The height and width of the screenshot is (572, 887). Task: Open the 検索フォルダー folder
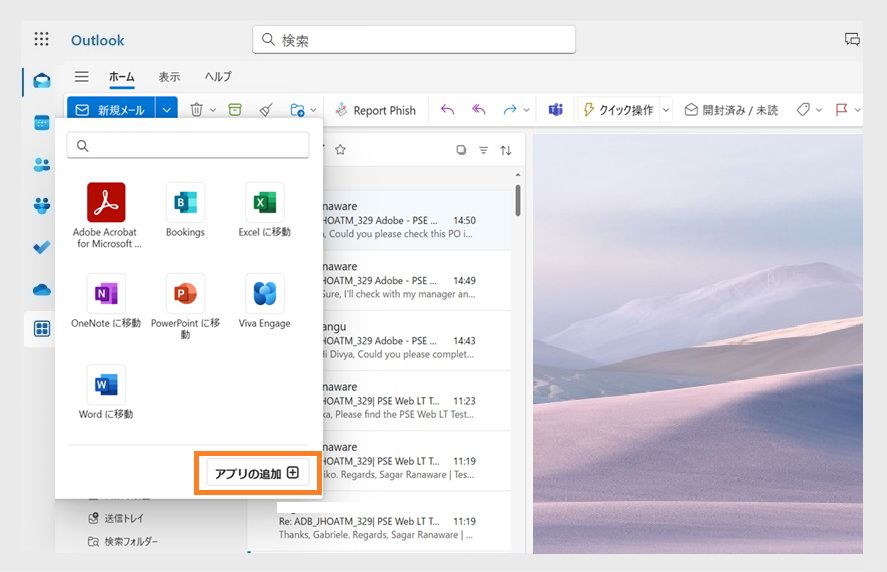point(123,541)
